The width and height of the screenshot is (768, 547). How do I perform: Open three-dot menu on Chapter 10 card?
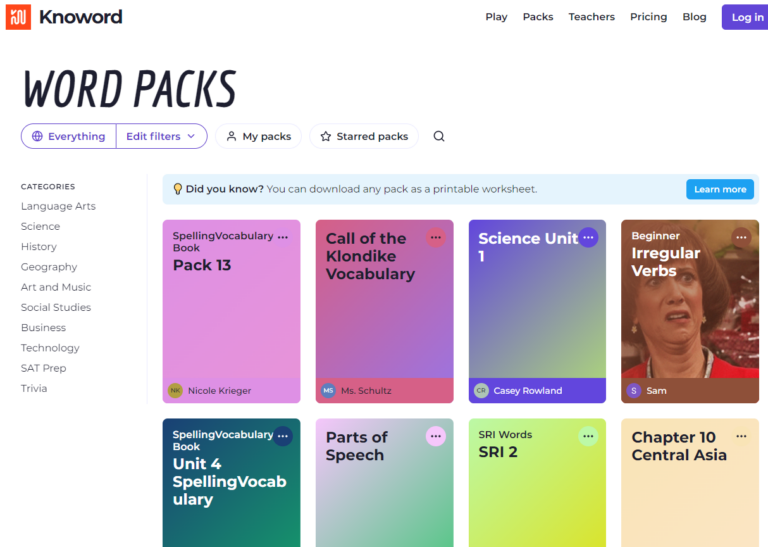tap(741, 436)
